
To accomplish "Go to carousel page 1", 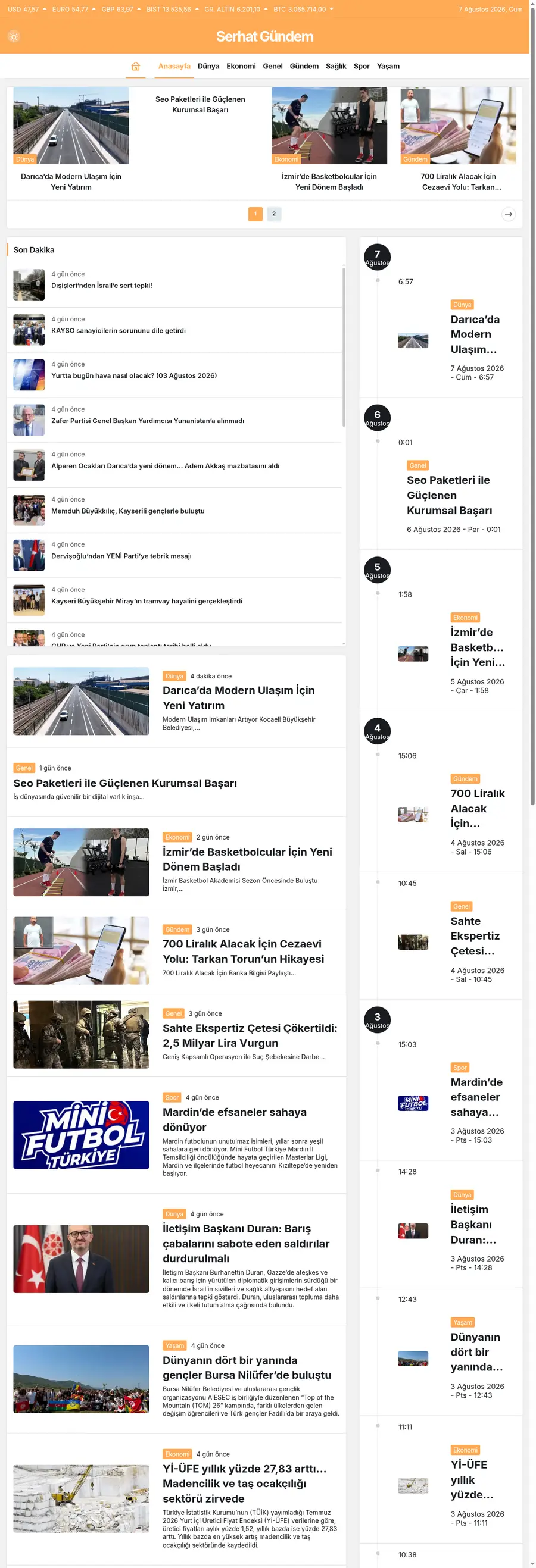I will click(255, 214).
